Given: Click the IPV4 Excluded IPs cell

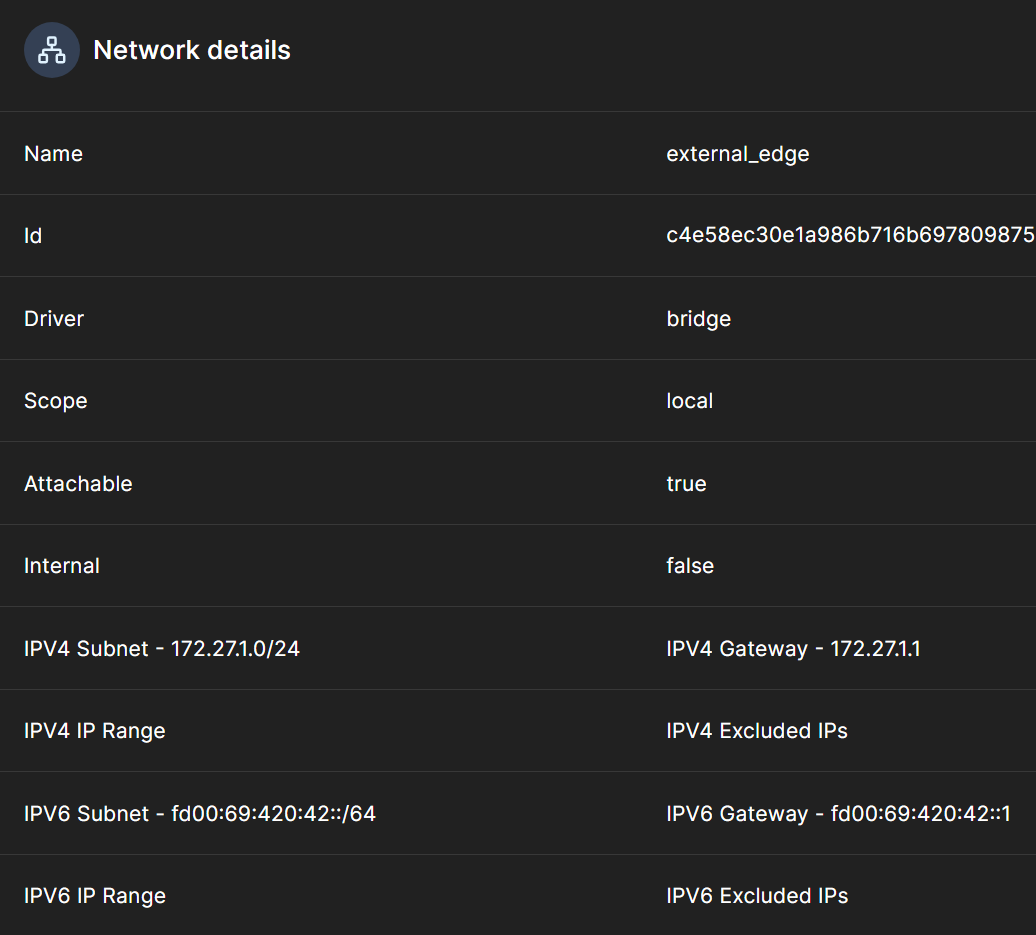Looking at the screenshot, I should click(756, 731).
